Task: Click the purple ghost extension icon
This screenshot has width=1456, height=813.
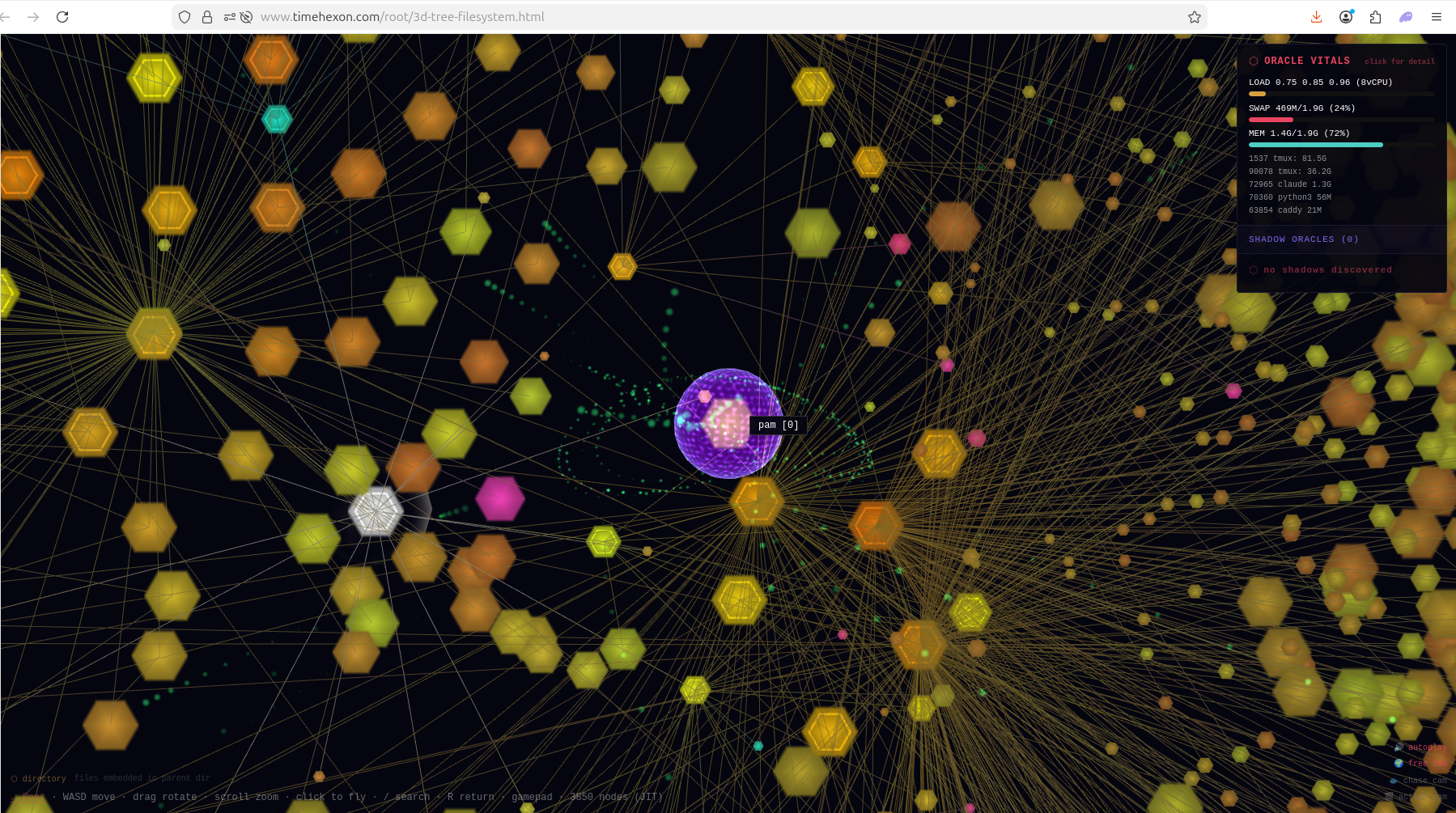Action: (x=1406, y=17)
